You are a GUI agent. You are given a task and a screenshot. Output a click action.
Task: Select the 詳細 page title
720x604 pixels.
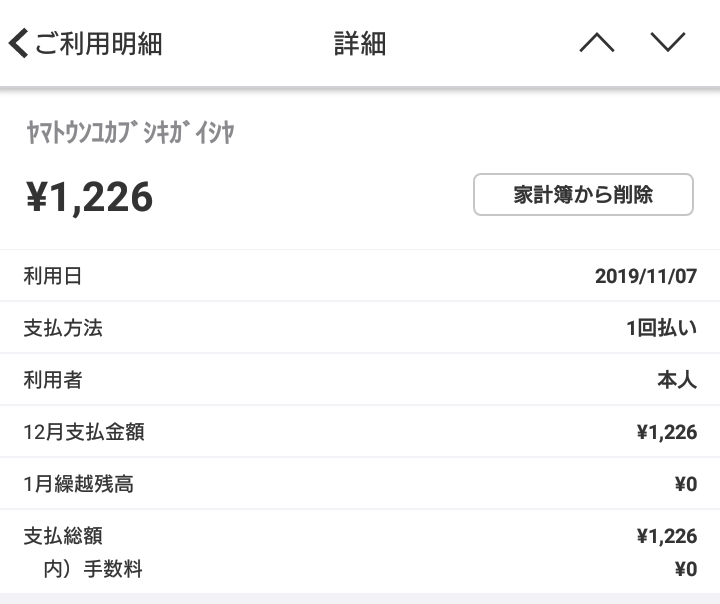[x=360, y=44]
